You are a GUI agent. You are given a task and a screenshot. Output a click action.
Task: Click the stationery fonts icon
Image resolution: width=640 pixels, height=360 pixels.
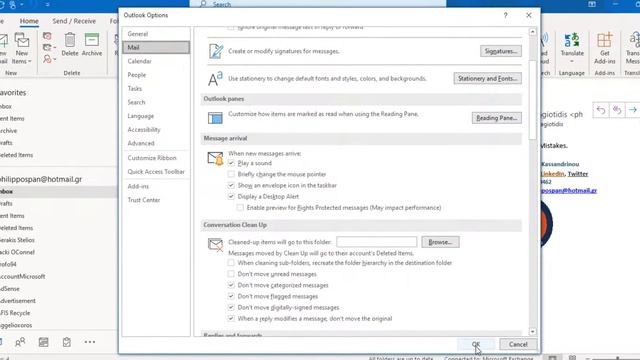[215, 79]
